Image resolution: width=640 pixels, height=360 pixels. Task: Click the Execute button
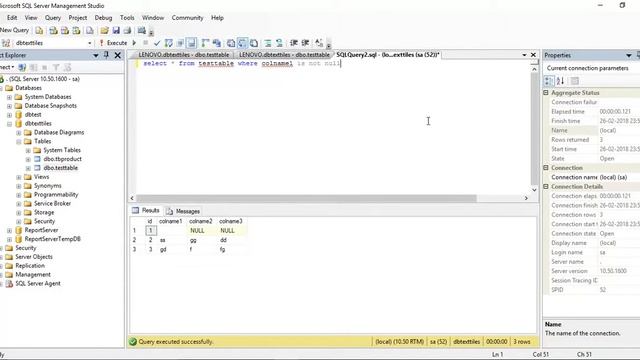click(113, 43)
